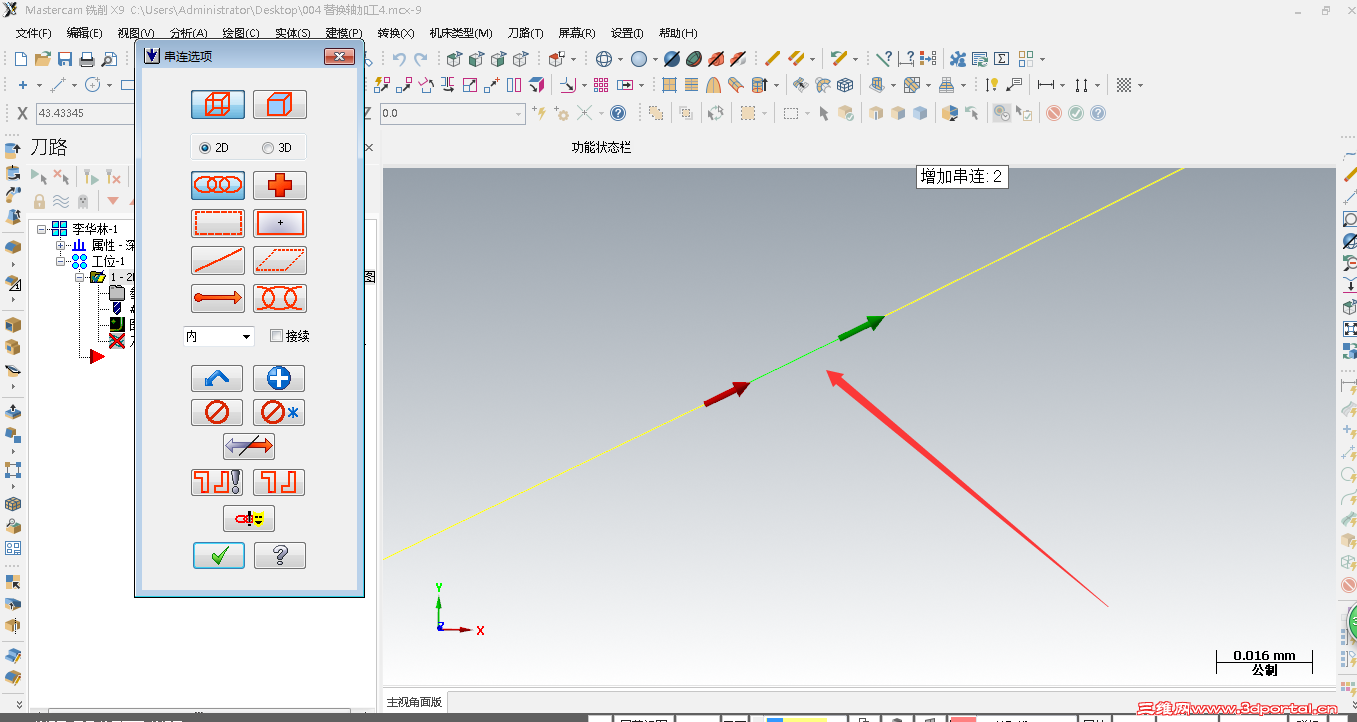The image size is (1357, 722).
Task: Click the Sigma statistics toolbar icon
Action: pos(1001,59)
